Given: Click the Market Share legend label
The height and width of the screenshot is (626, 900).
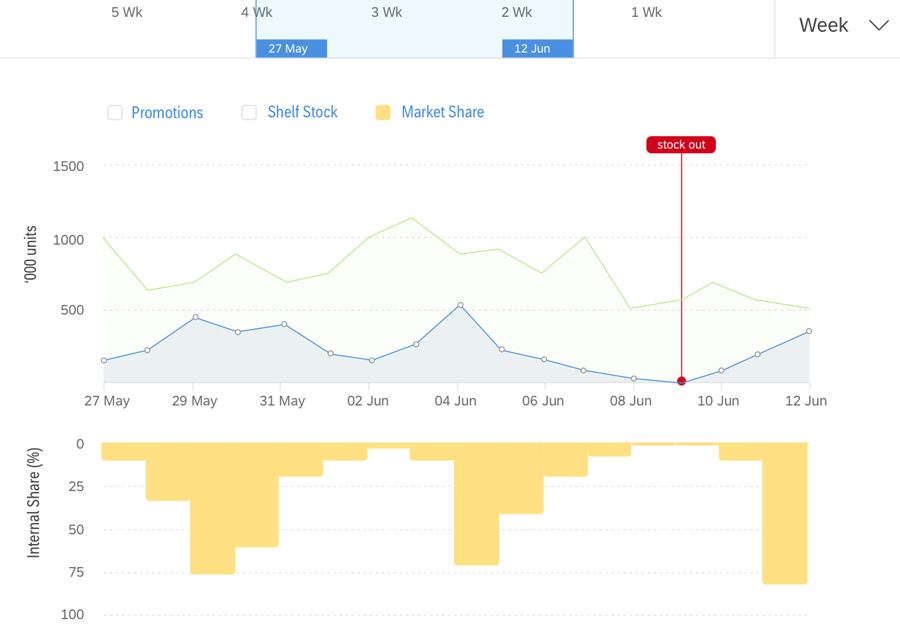Looking at the screenshot, I should (x=443, y=112).
